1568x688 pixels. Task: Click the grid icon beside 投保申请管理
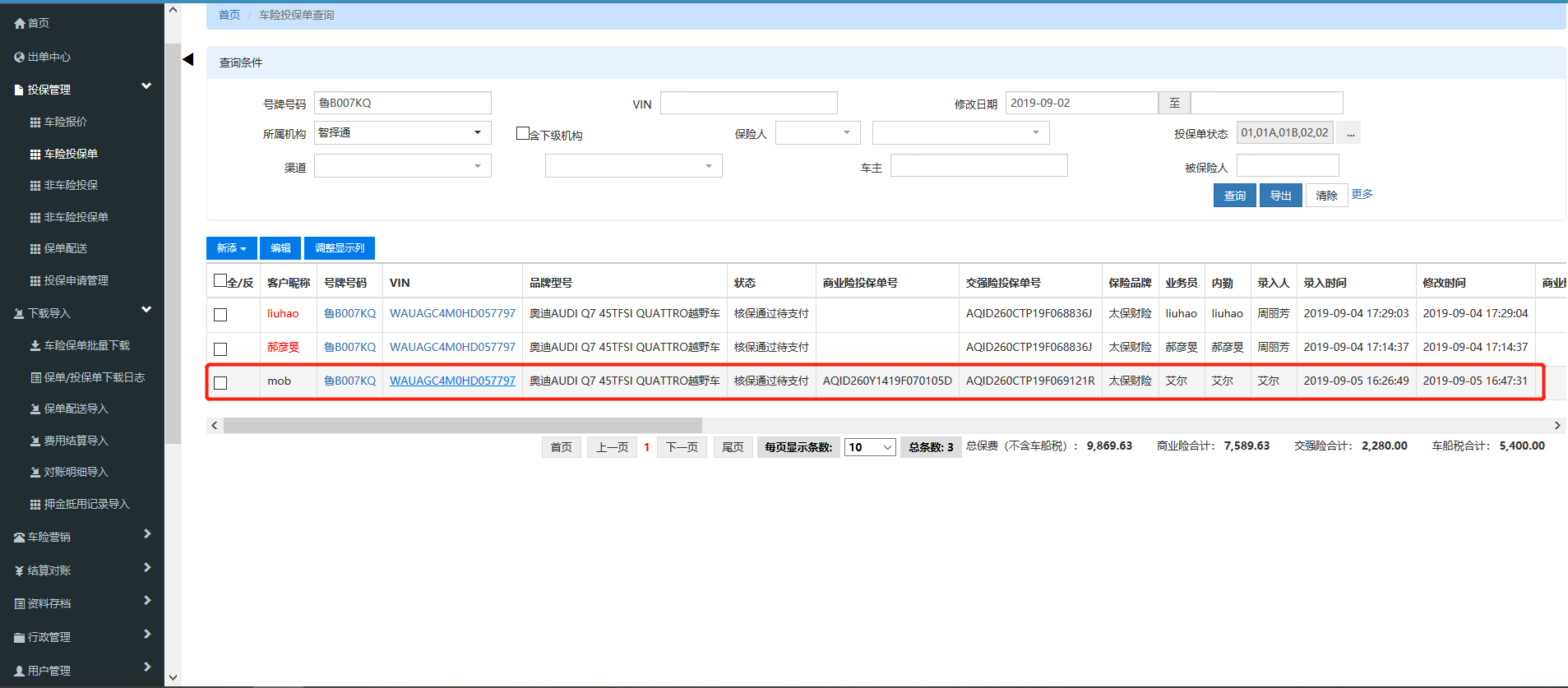(35, 281)
